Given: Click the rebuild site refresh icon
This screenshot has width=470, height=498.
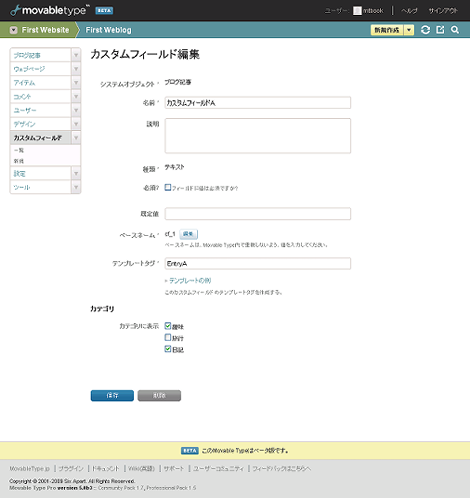Looking at the screenshot, I should [x=425, y=30].
